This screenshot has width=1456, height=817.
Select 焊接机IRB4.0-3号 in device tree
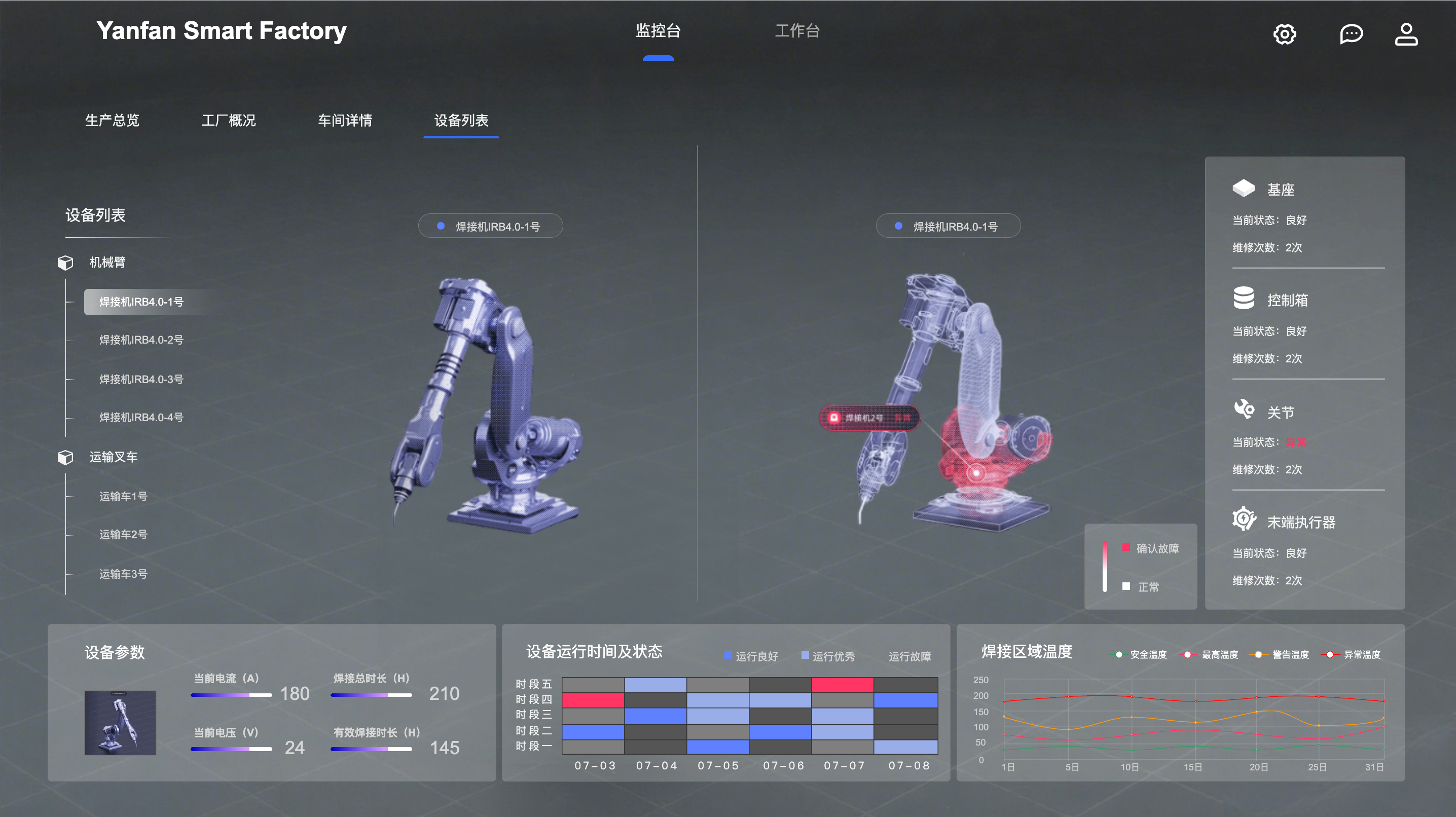click(141, 379)
